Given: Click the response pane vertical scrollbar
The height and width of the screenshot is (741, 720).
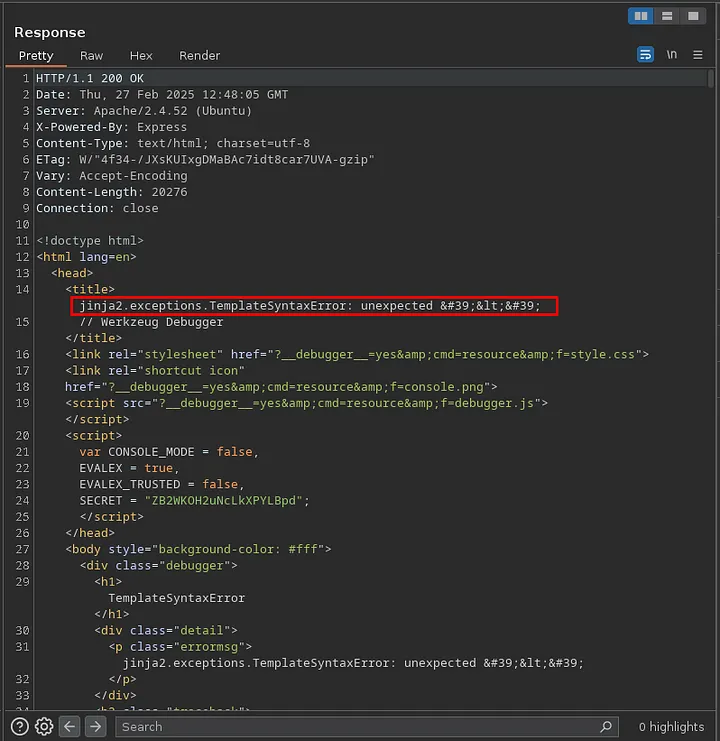Looking at the screenshot, I should coord(710,78).
